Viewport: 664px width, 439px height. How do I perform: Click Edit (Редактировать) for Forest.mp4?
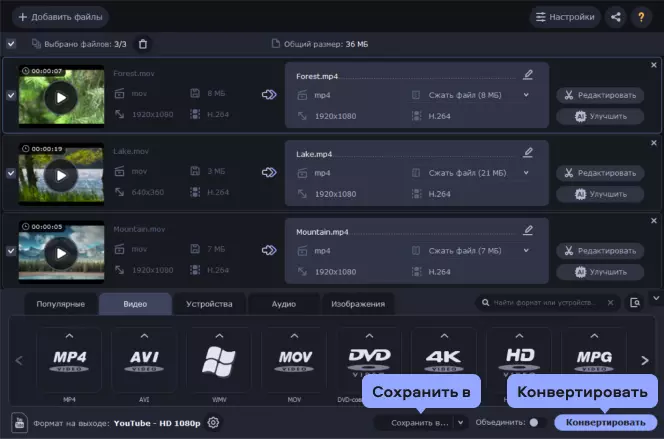click(x=600, y=95)
